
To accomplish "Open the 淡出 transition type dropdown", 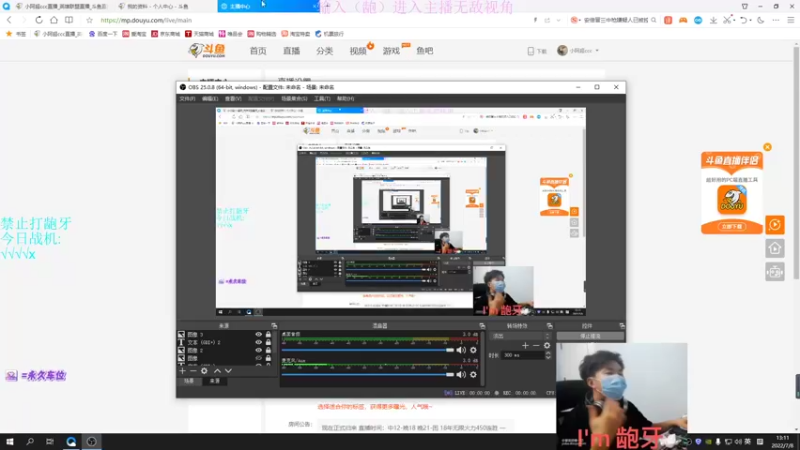I will coord(521,336).
